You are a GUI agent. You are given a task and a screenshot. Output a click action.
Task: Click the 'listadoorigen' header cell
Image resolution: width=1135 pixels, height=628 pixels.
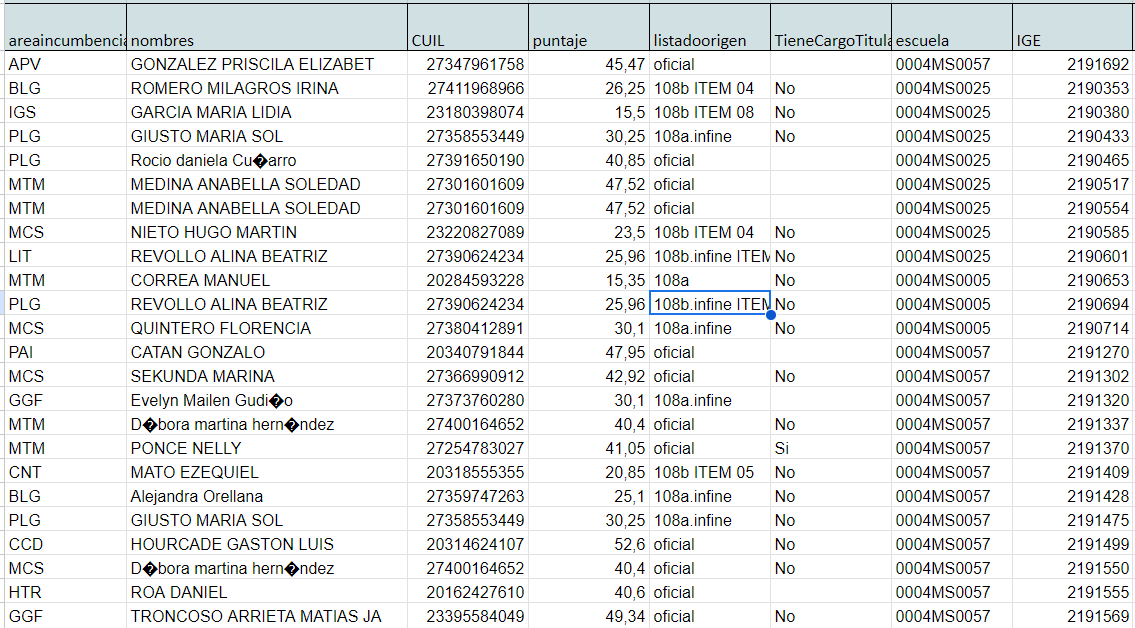[709, 40]
